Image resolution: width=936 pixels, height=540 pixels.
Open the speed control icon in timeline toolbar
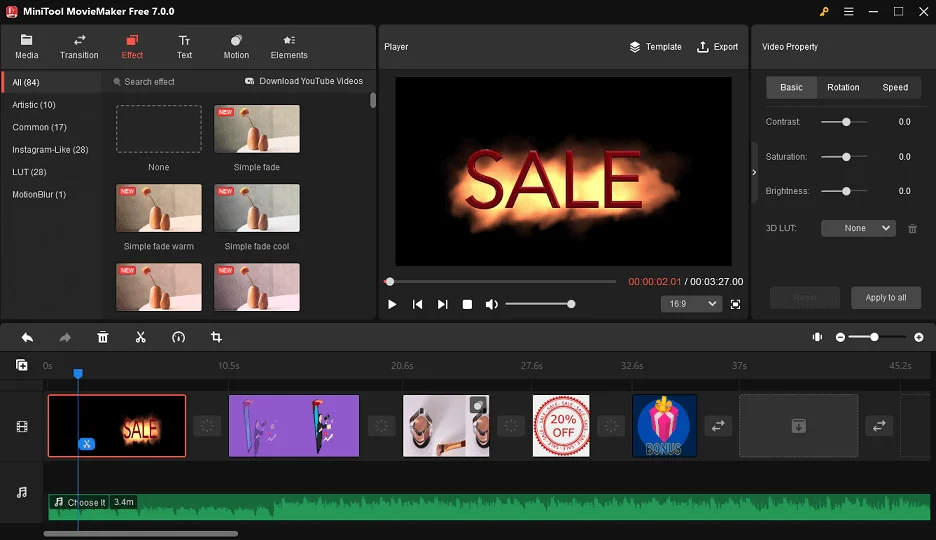[178, 338]
